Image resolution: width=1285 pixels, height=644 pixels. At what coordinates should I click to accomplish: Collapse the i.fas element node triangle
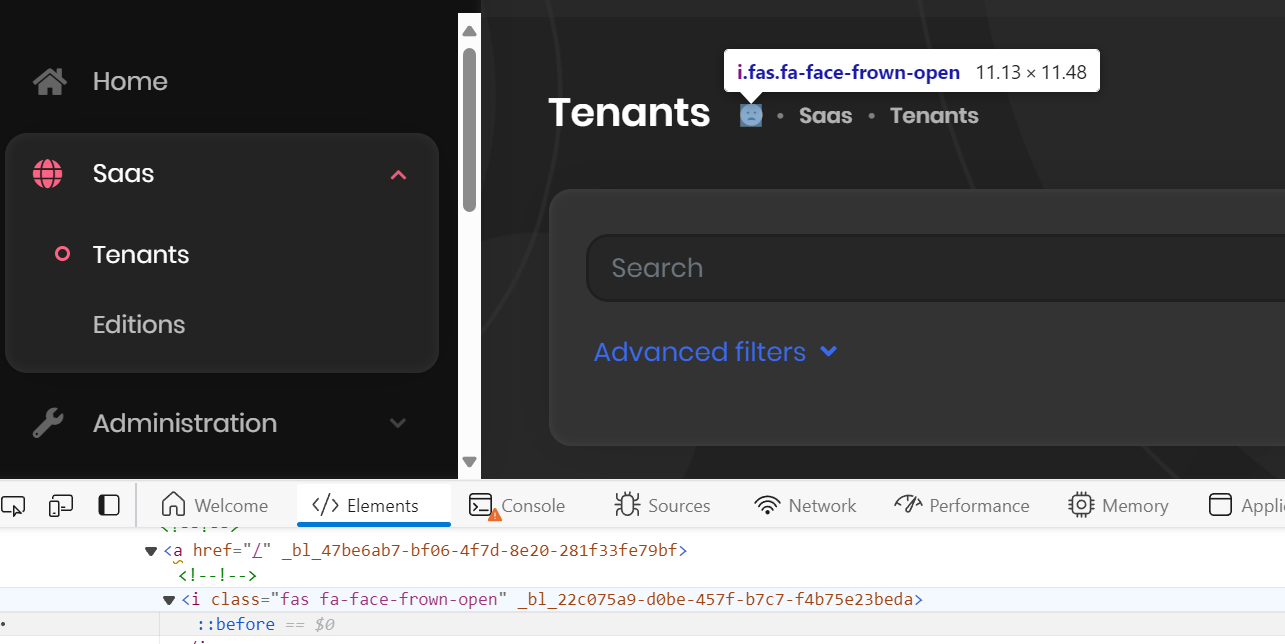[x=169, y=600]
